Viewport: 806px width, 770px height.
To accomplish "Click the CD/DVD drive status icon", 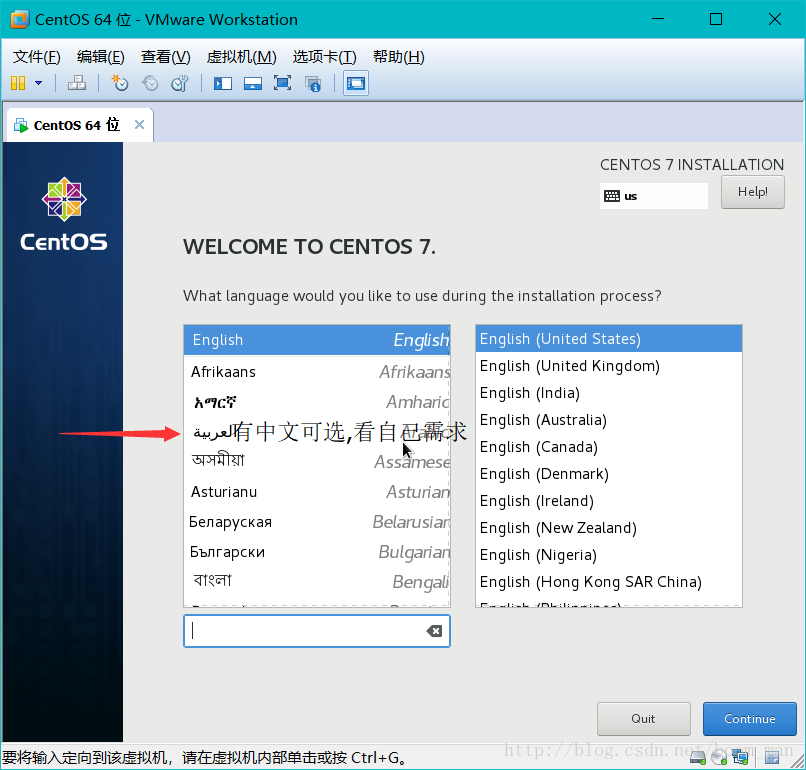I will tap(719, 757).
